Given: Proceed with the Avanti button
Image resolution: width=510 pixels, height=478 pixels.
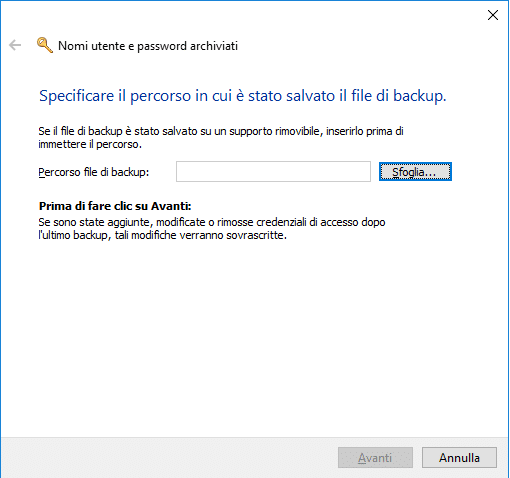Looking at the screenshot, I should click(375, 458).
